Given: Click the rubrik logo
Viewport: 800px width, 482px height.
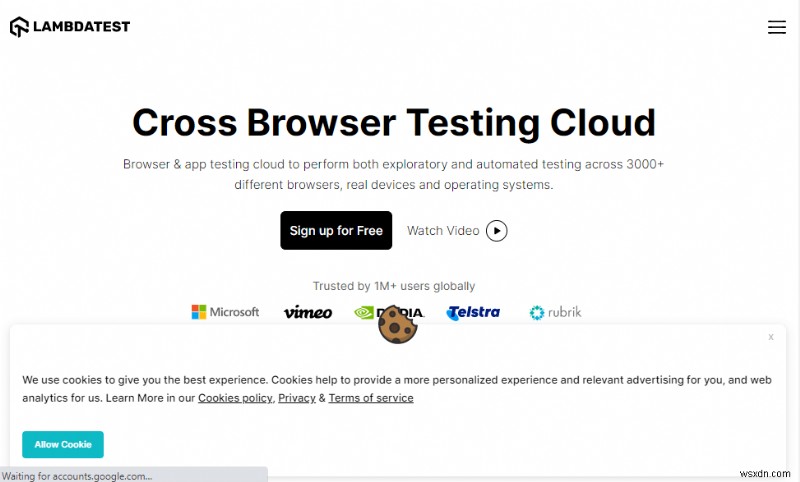Looking at the screenshot, I should tap(555, 312).
